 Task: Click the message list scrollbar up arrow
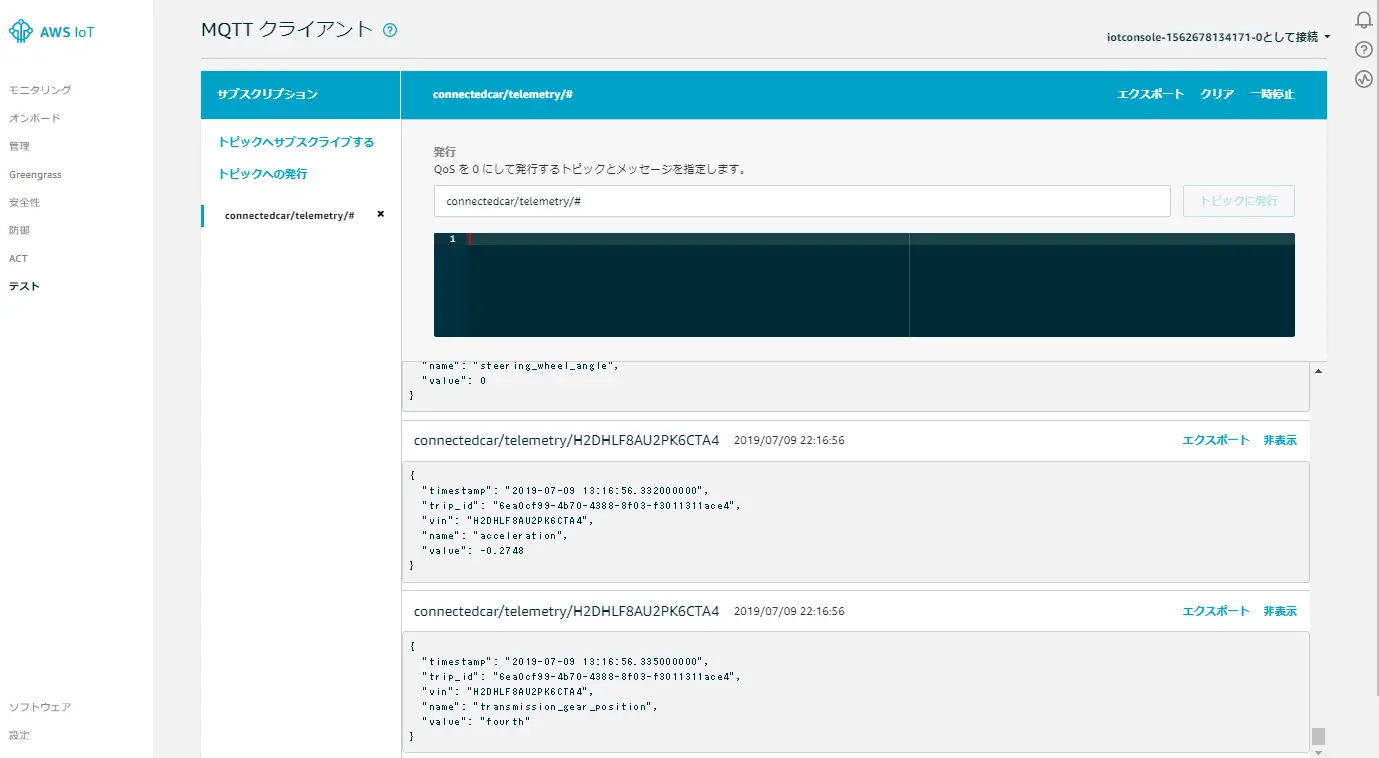coord(1318,371)
